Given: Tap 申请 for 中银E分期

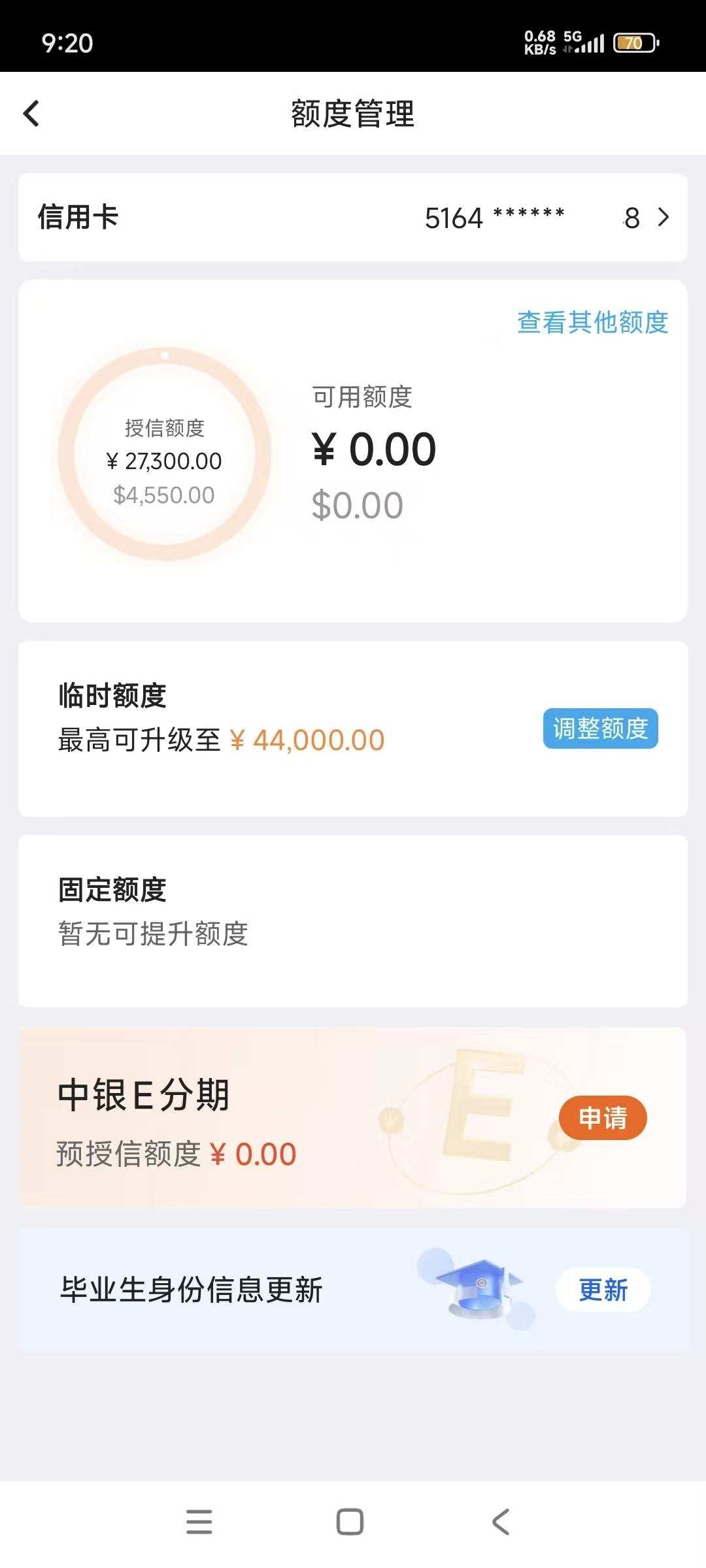Looking at the screenshot, I should [603, 1118].
